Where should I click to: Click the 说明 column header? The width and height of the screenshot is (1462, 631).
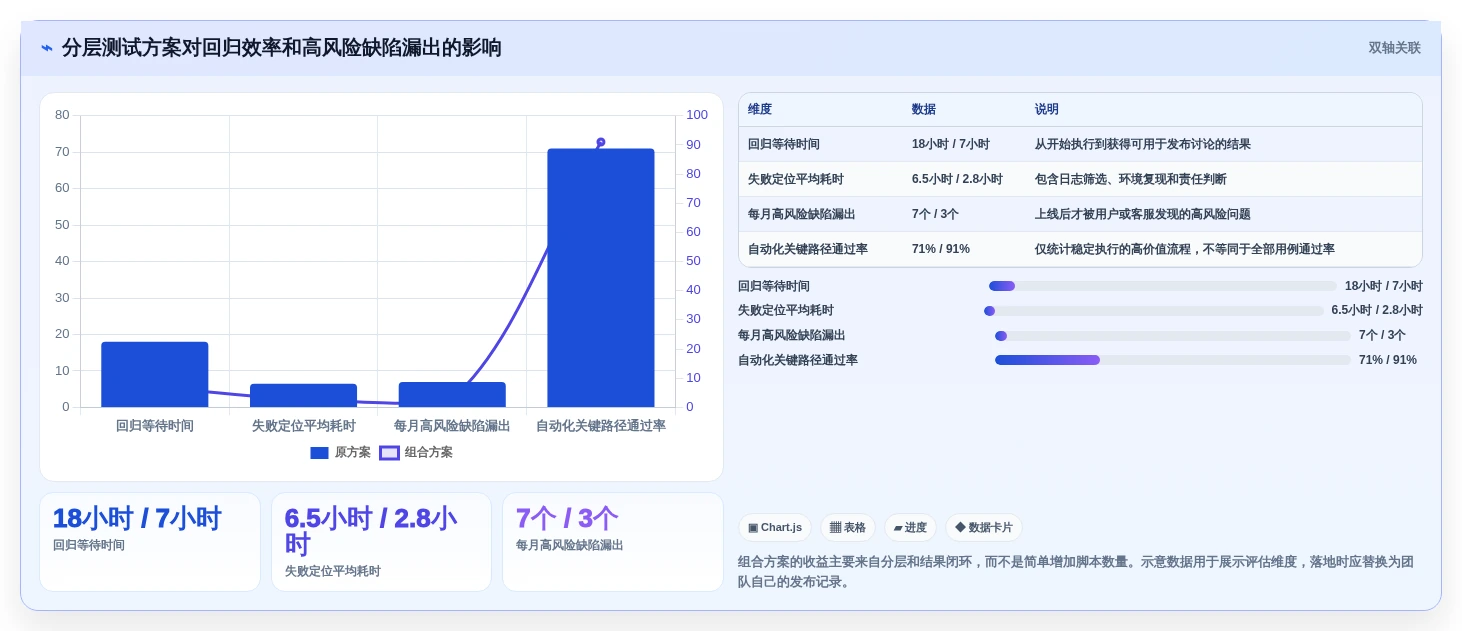[x=1047, y=110]
